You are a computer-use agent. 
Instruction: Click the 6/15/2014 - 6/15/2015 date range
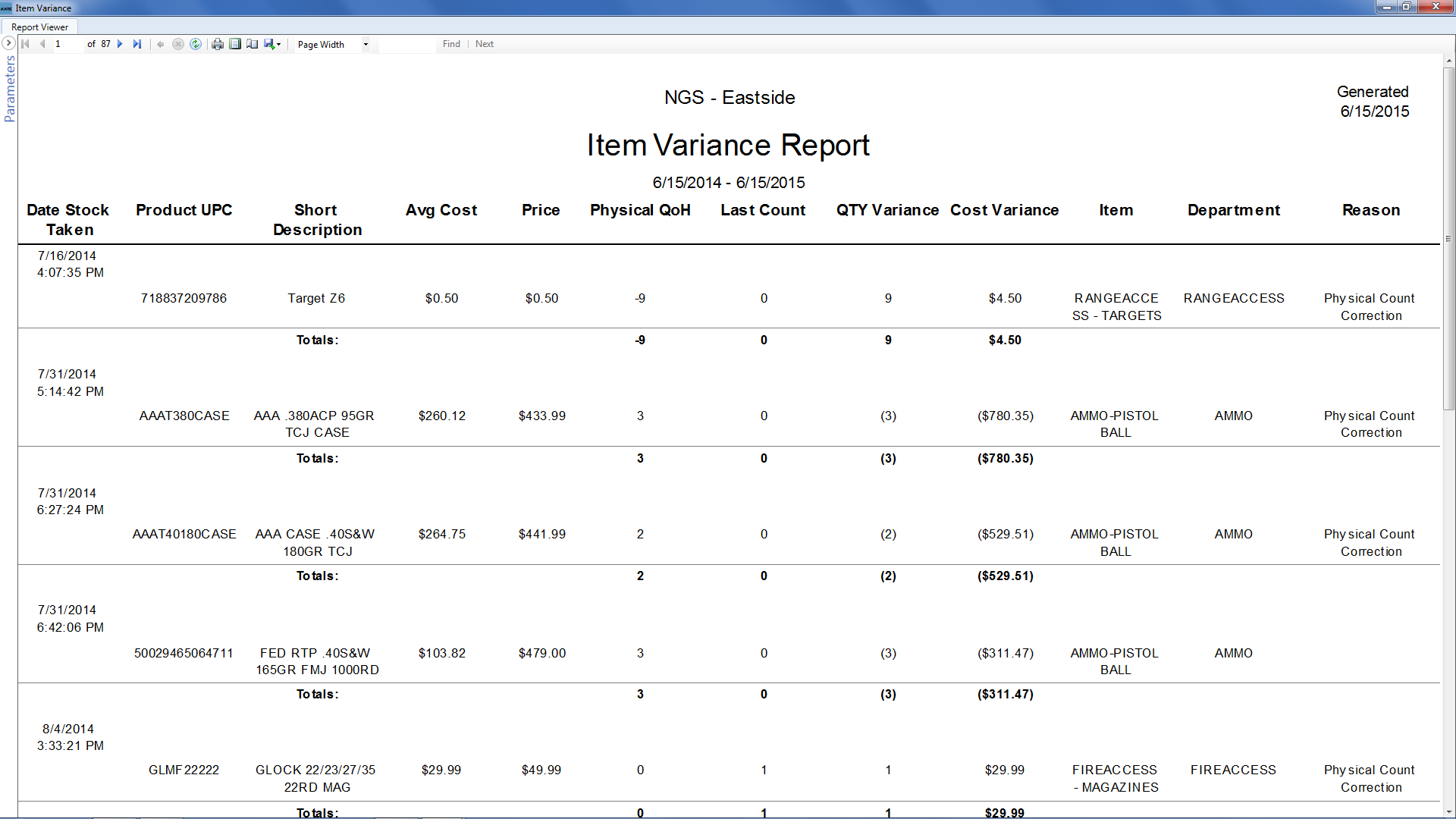coord(729,182)
